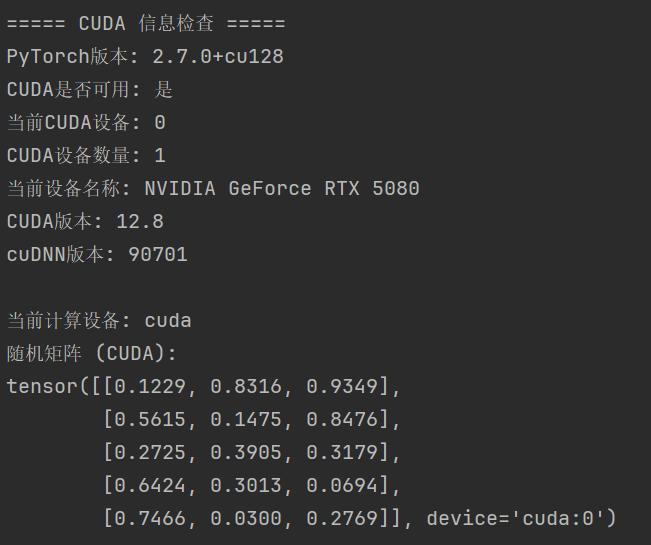Image resolution: width=651 pixels, height=545 pixels.
Task: Click the "当前计算设备: cuda" line
Action: [x=99, y=321]
